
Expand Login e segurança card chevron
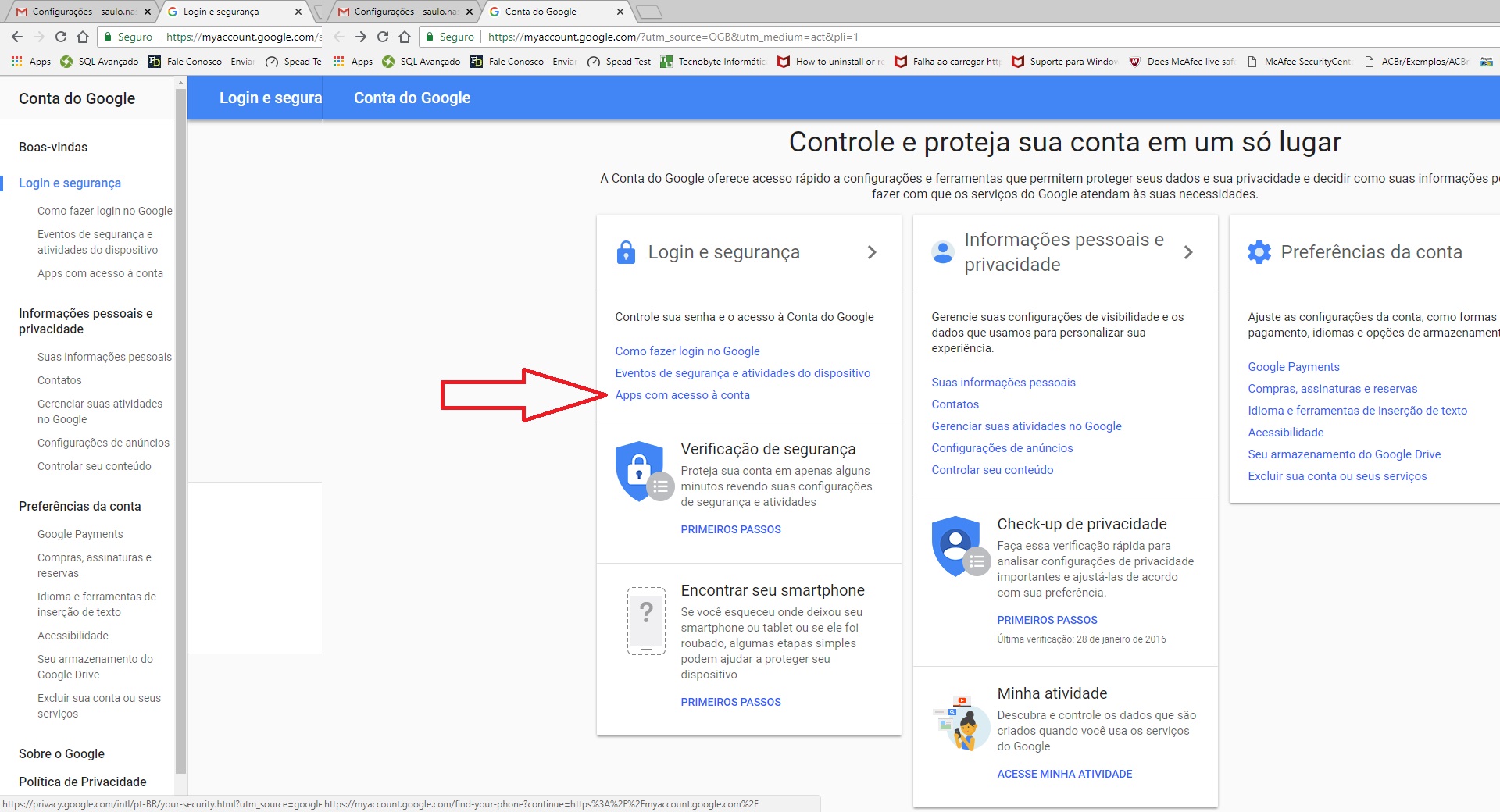pos(872,252)
